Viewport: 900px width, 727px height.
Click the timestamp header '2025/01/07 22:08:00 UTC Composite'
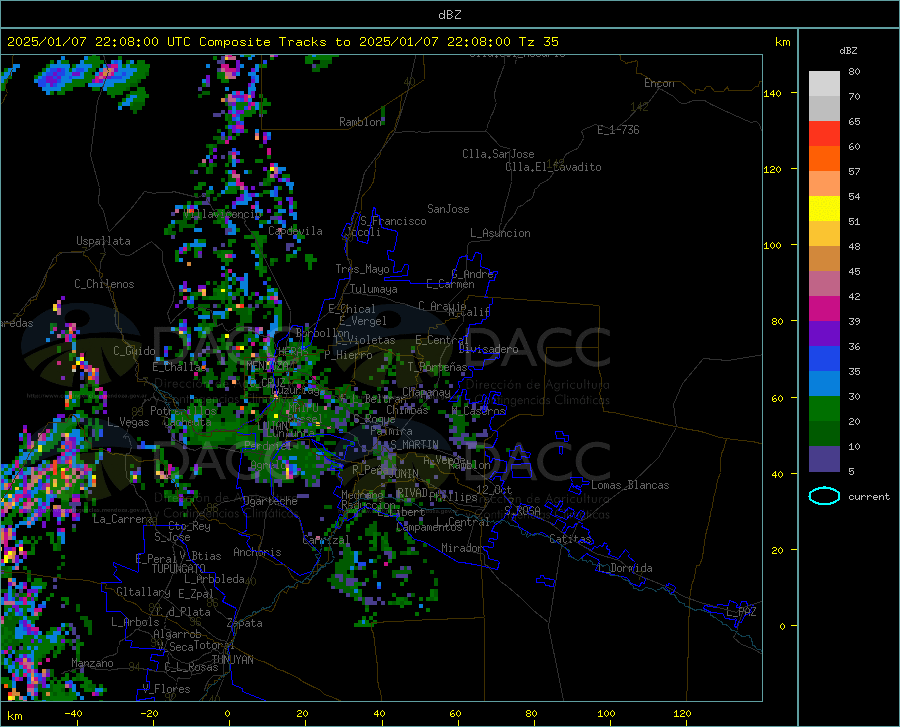[138, 42]
